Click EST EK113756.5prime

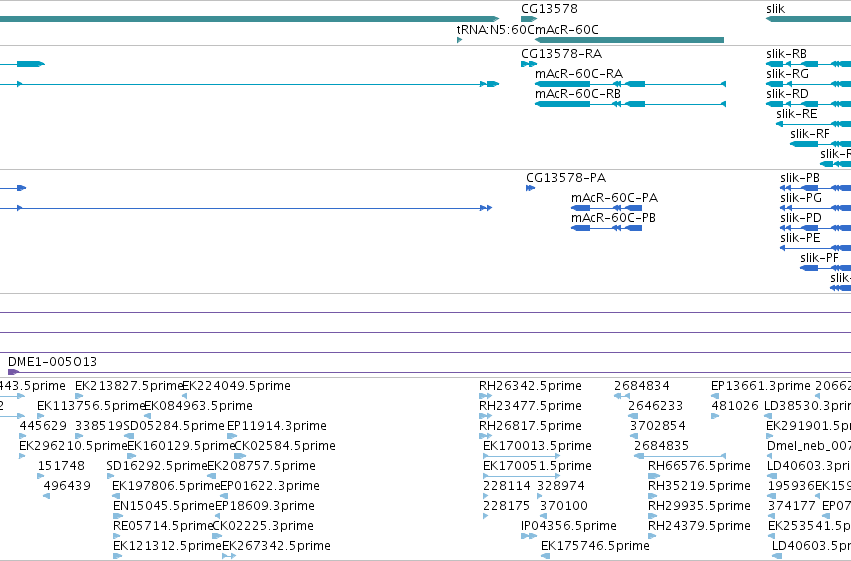tap(91, 406)
